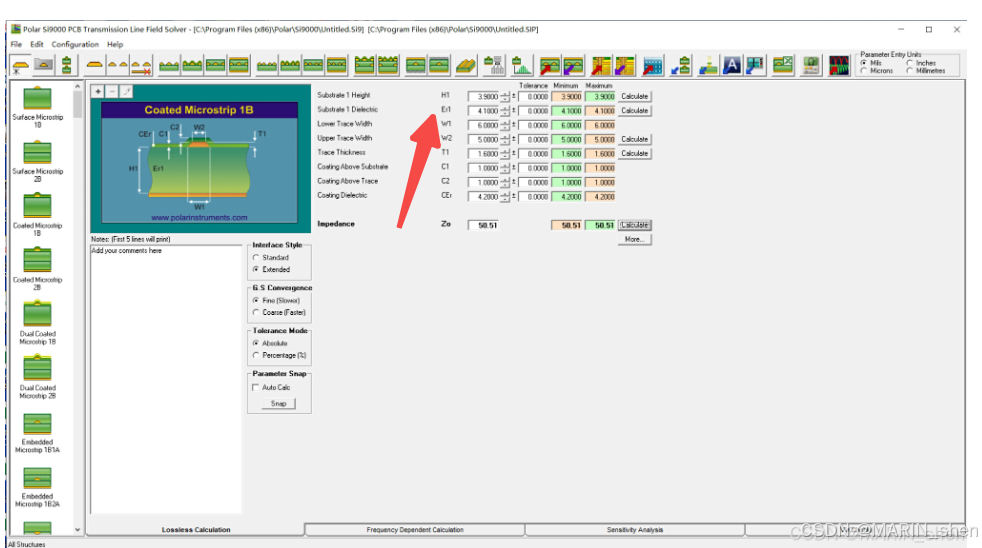982x548 pixels.
Task: Zoom out structure diagram with minus button
Action: [113, 91]
